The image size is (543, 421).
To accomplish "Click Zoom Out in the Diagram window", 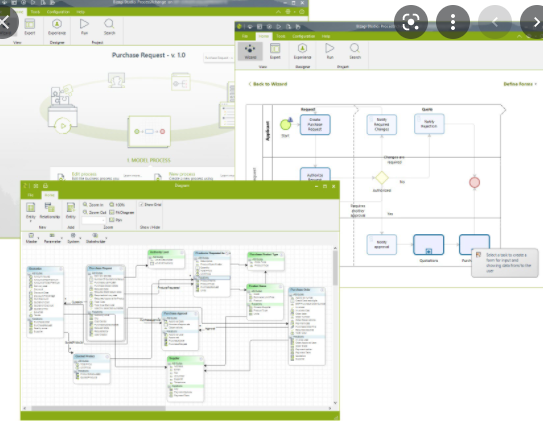I will (94, 212).
